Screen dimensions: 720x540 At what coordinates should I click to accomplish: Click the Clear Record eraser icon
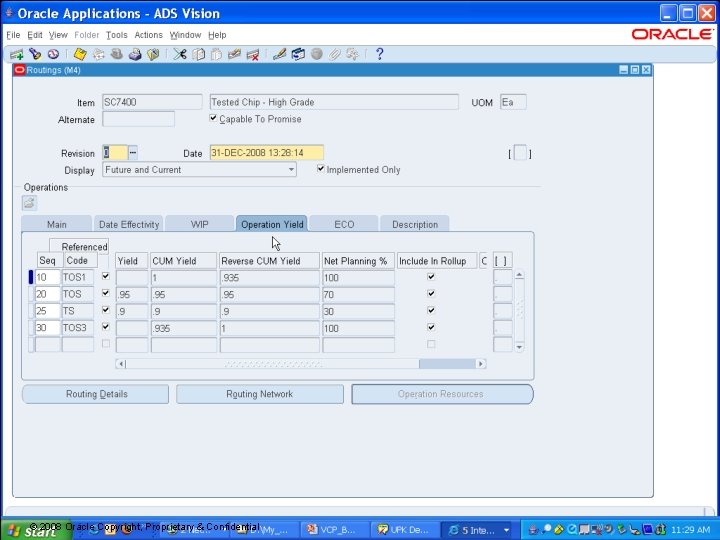coord(234,54)
